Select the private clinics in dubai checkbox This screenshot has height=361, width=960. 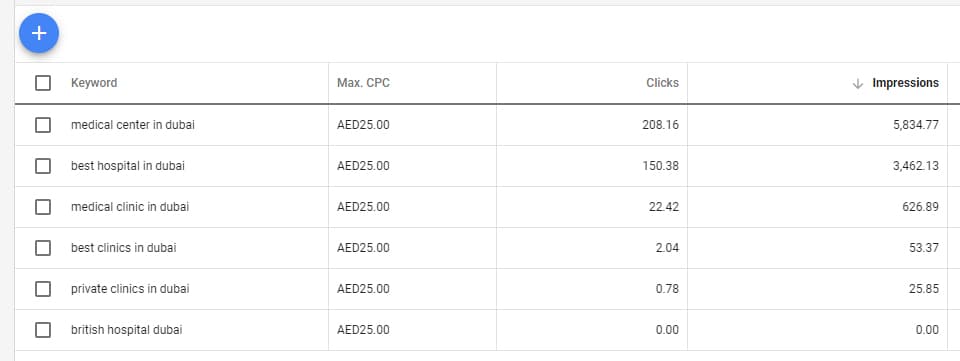click(43, 289)
